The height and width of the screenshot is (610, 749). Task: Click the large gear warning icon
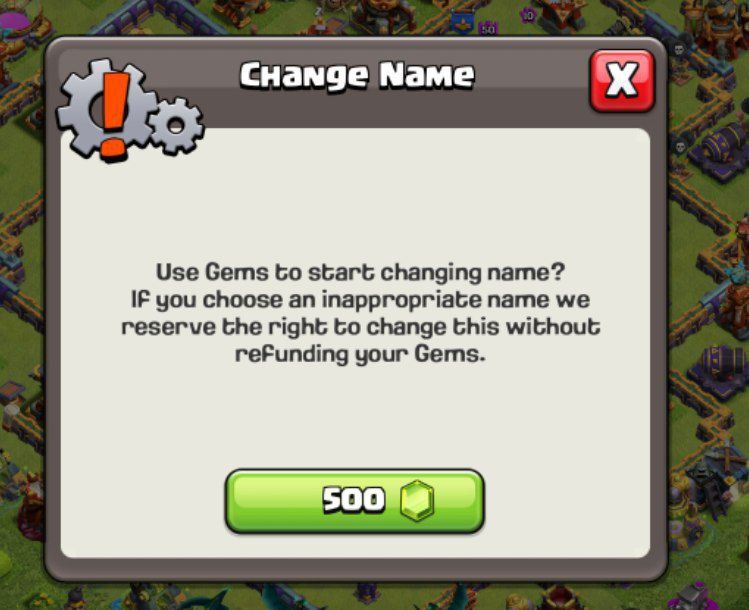[x=108, y=109]
